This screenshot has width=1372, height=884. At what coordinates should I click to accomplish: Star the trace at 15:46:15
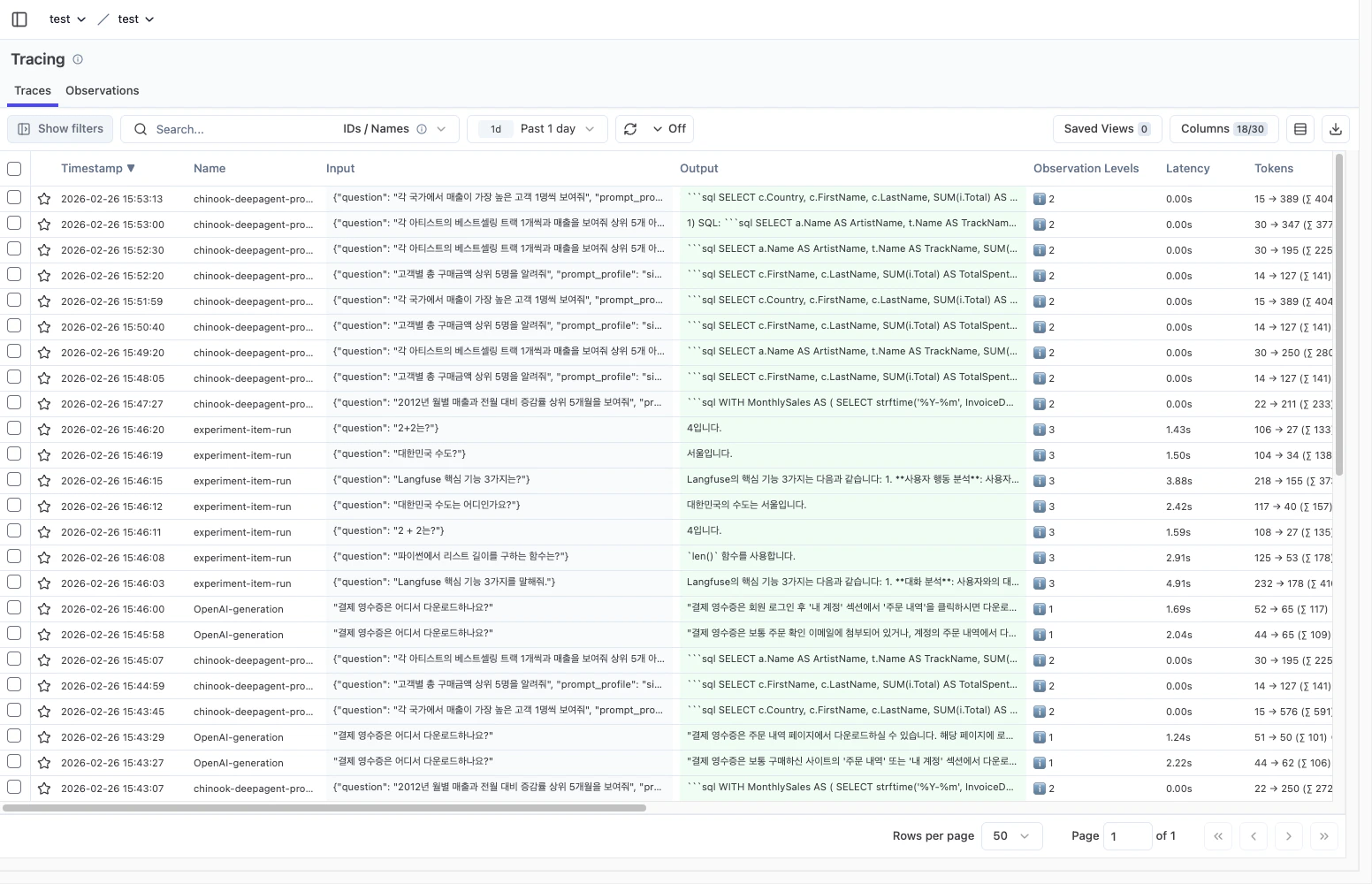pyautogui.click(x=44, y=481)
